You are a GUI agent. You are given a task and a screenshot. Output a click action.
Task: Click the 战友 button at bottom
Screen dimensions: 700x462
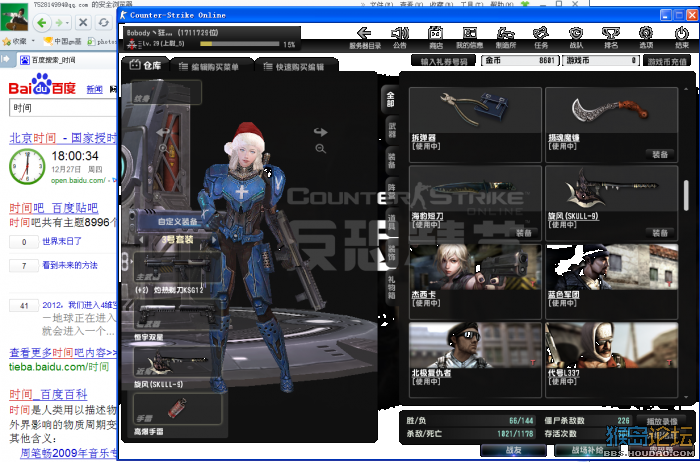(513, 450)
